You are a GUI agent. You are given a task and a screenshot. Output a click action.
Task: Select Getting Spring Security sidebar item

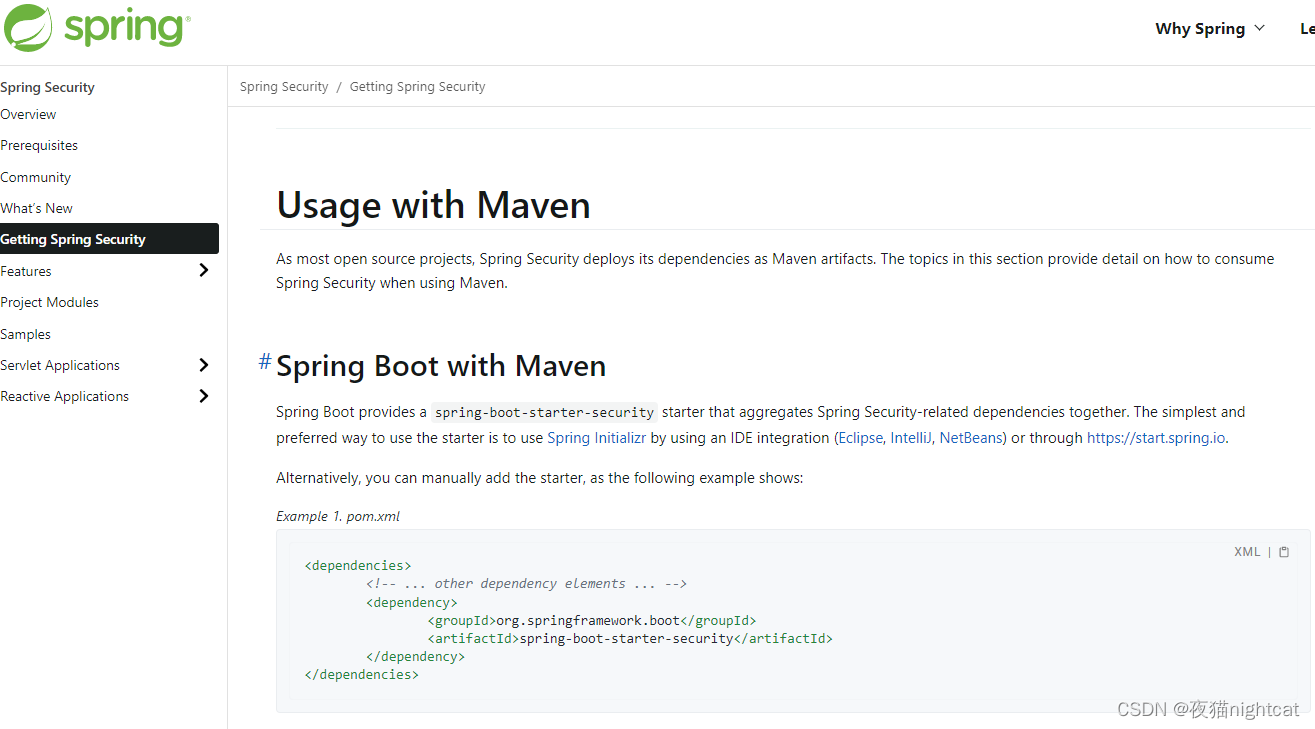pyautogui.click(x=73, y=239)
